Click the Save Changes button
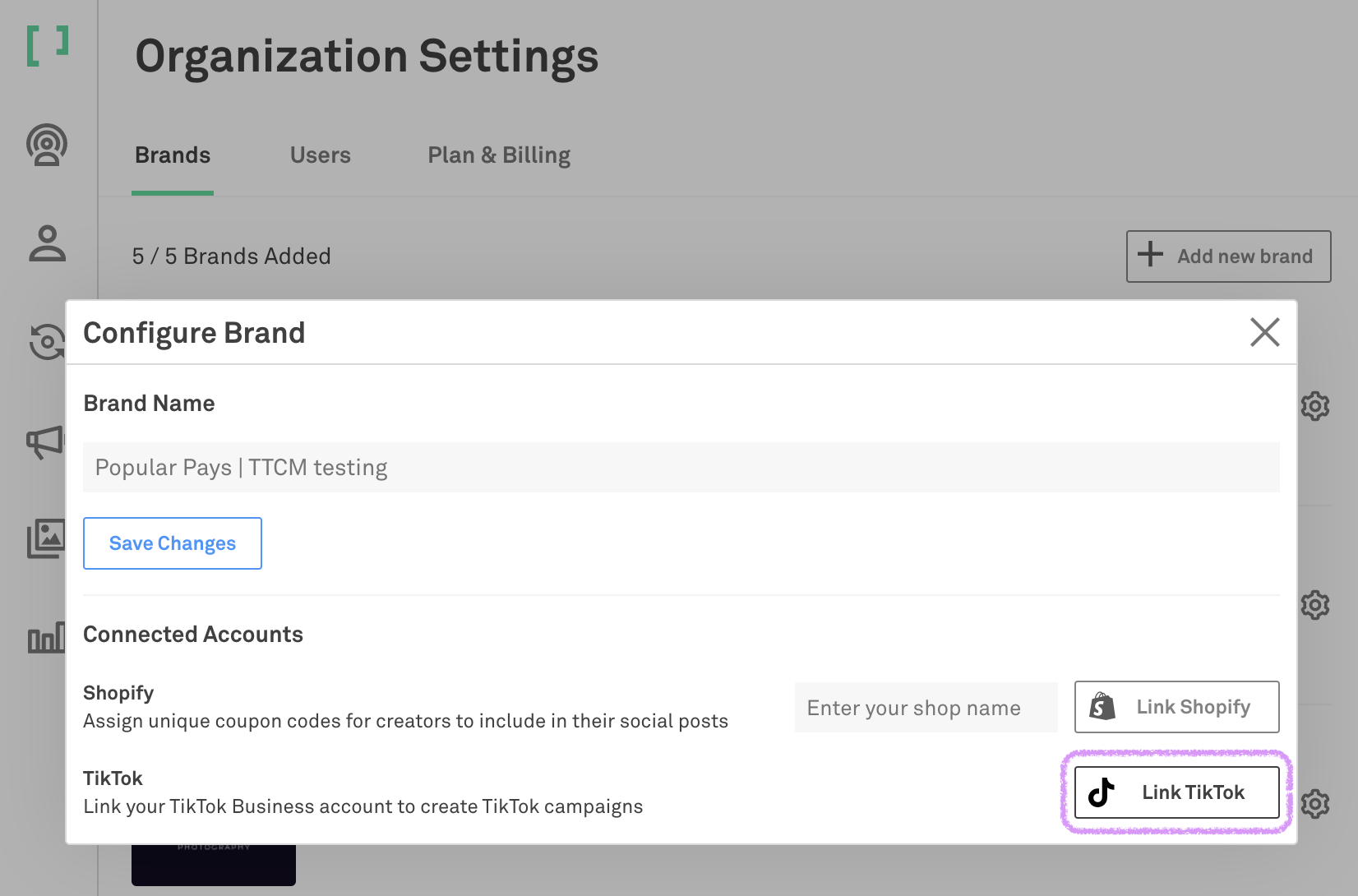This screenshot has width=1358, height=896. click(x=173, y=543)
